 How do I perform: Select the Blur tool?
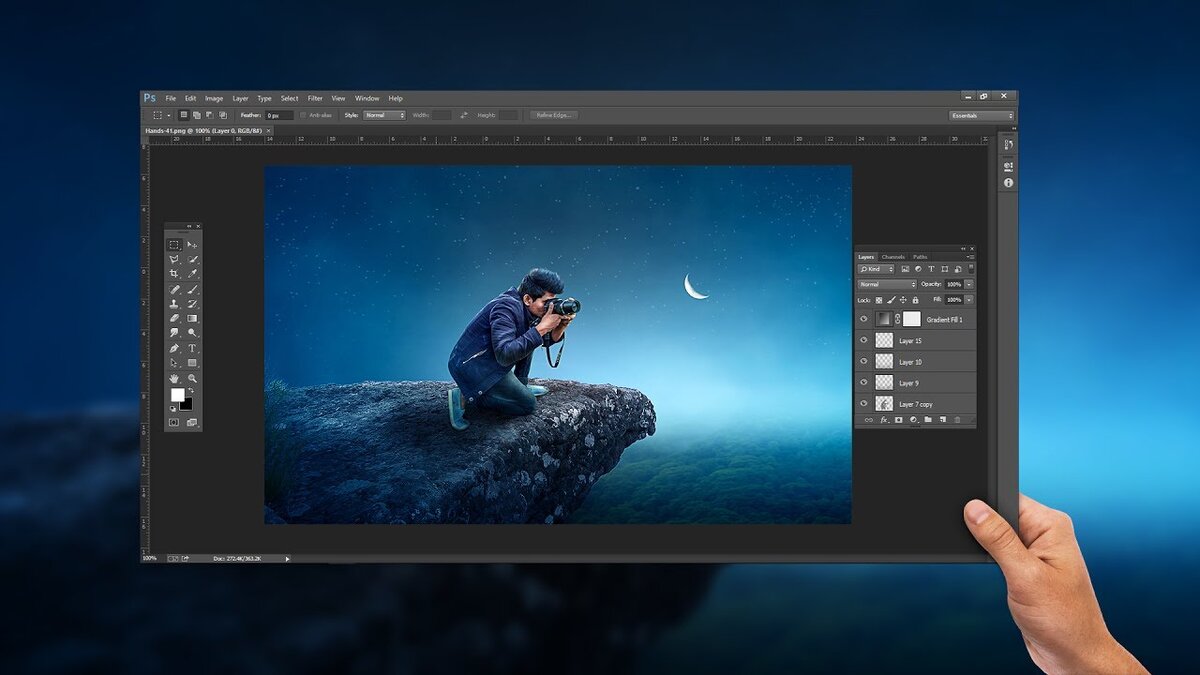174,332
